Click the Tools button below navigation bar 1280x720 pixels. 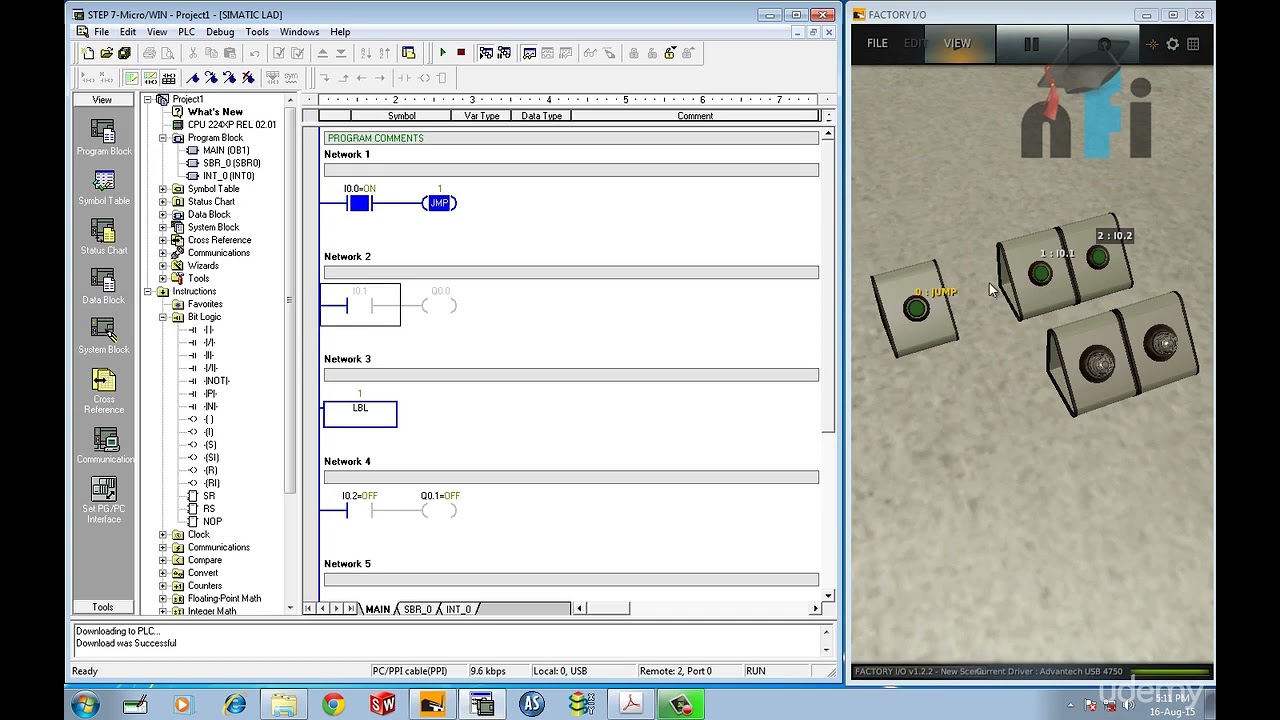(102, 607)
